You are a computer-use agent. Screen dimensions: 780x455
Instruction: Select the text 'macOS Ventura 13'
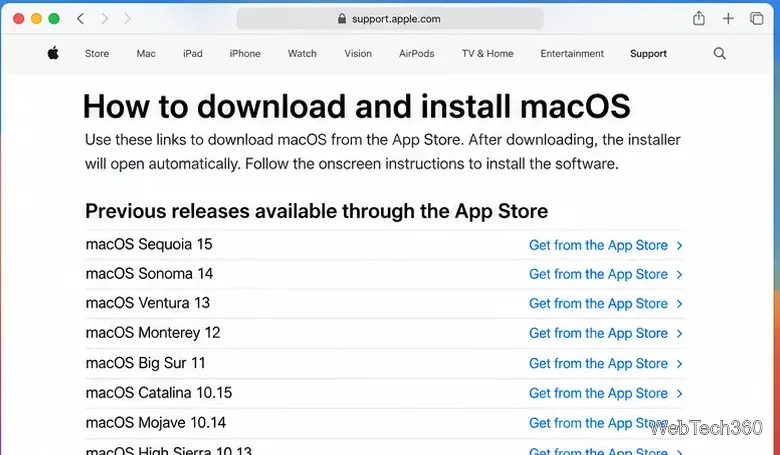(148, 303)
